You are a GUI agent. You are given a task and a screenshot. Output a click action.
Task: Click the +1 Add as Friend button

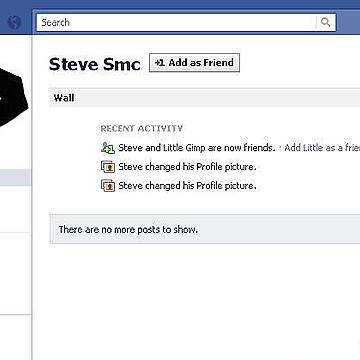tap(194, 62)
